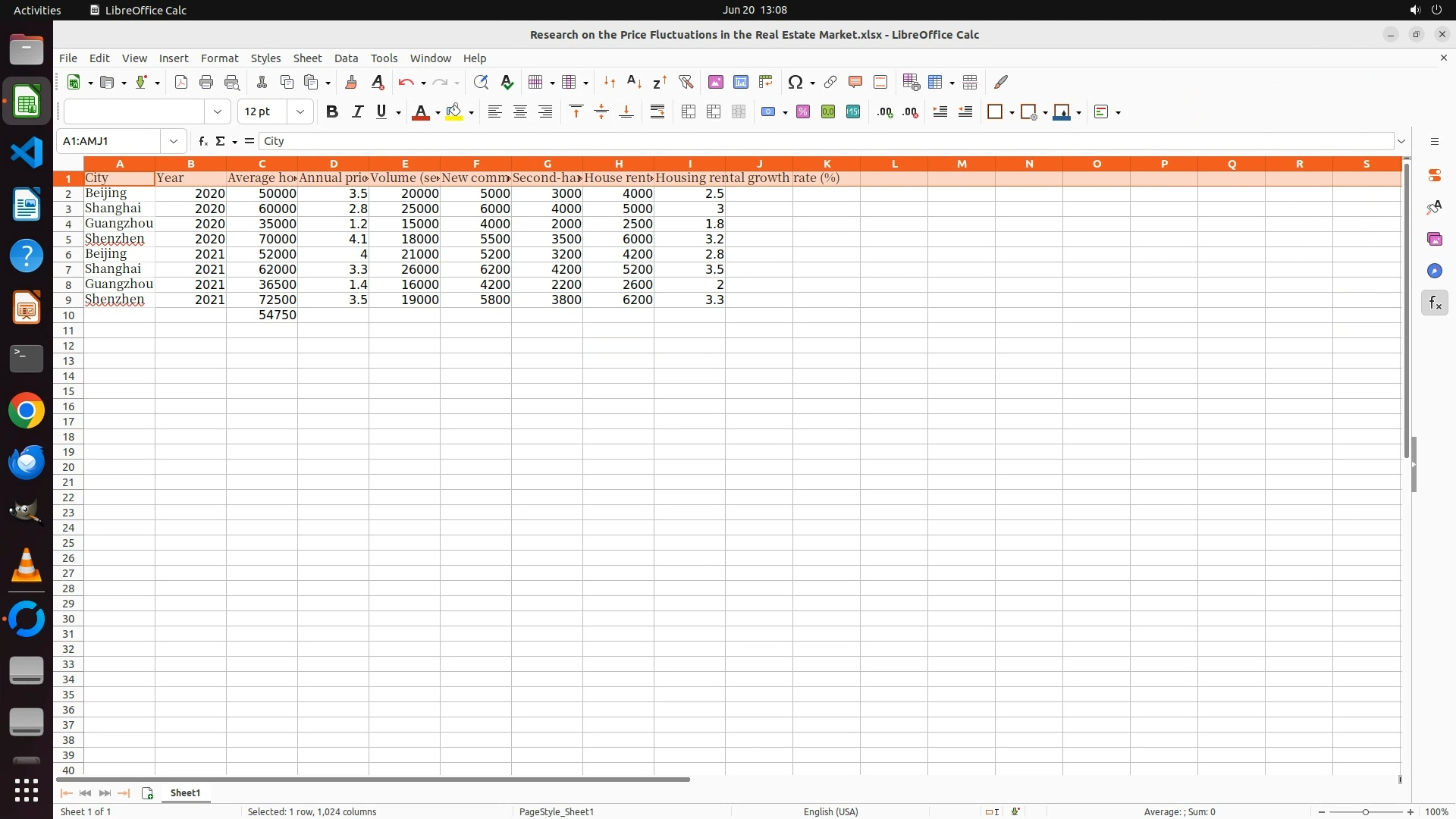The width and height of the screenshot is (1456, 819).
Task: Expand the Name Box dropdown
Action: click(x=174, y=141)
